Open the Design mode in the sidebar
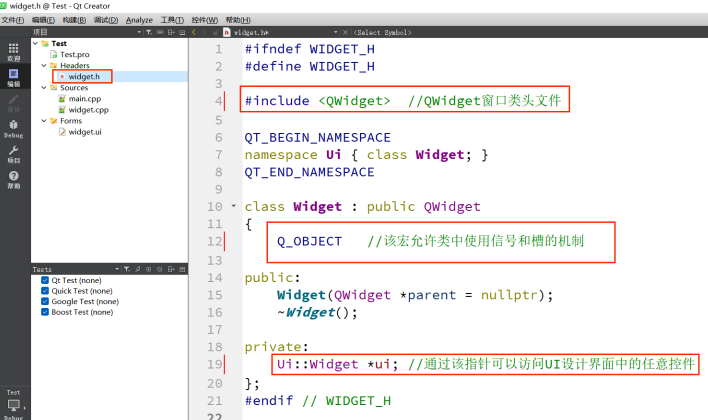Screen dimensions: 708x420 (x=14, y=103)
